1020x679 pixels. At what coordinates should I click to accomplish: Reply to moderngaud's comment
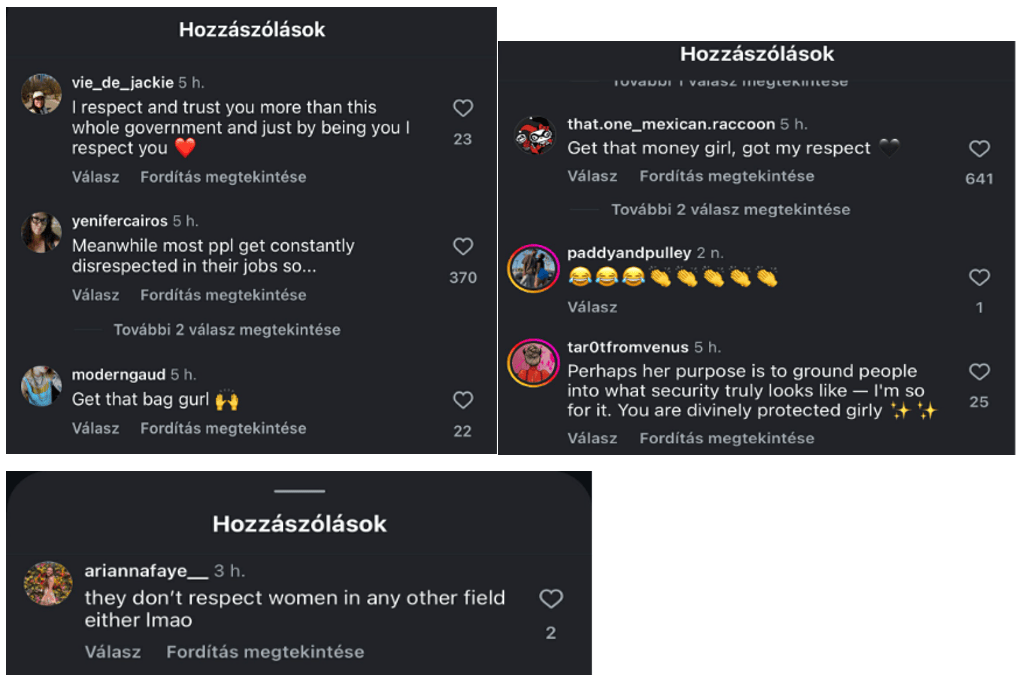click(x=96, y=429)
